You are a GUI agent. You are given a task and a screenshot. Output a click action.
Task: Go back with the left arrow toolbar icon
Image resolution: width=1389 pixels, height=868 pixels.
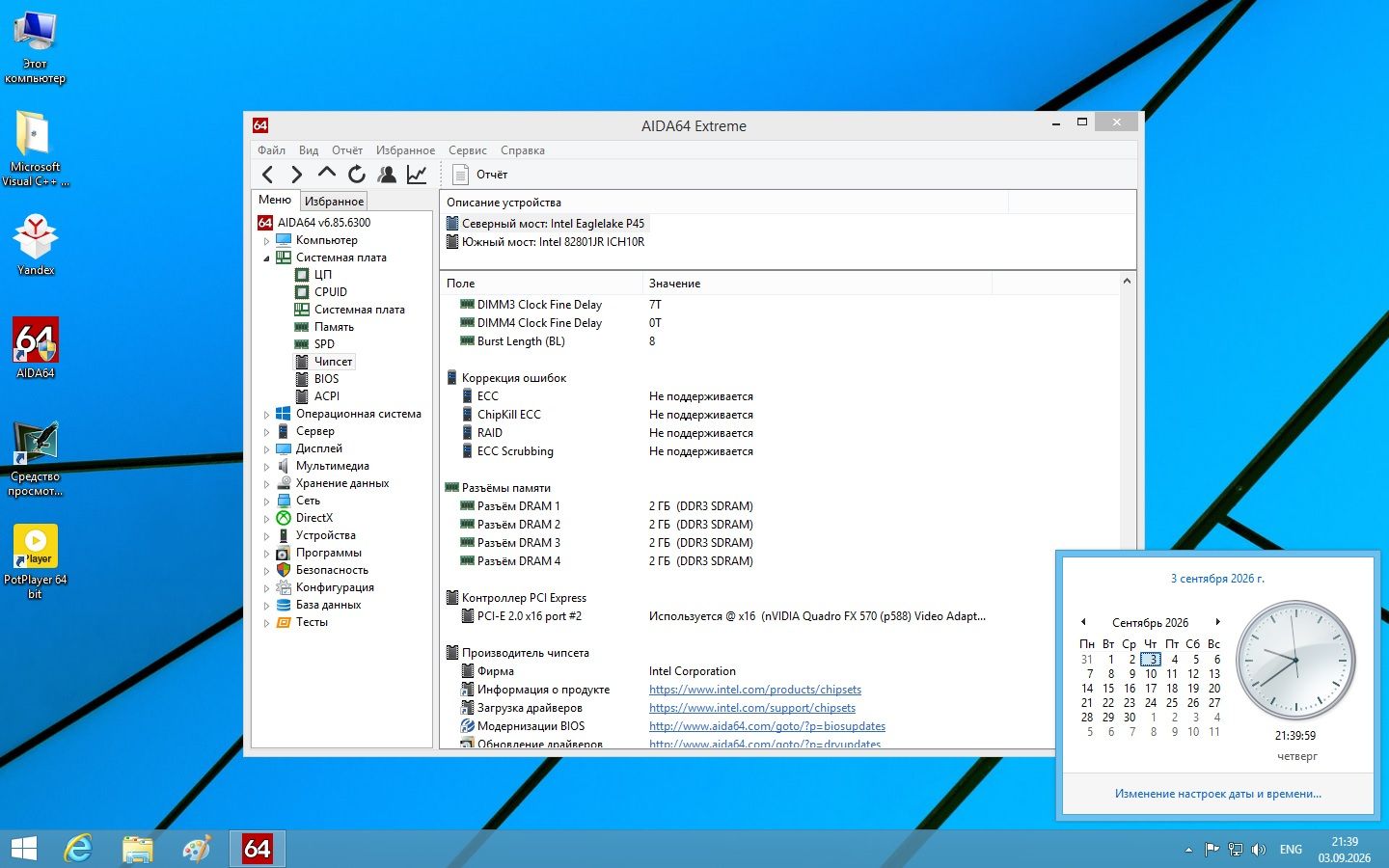pyautogui.click(x=268, y=175)
